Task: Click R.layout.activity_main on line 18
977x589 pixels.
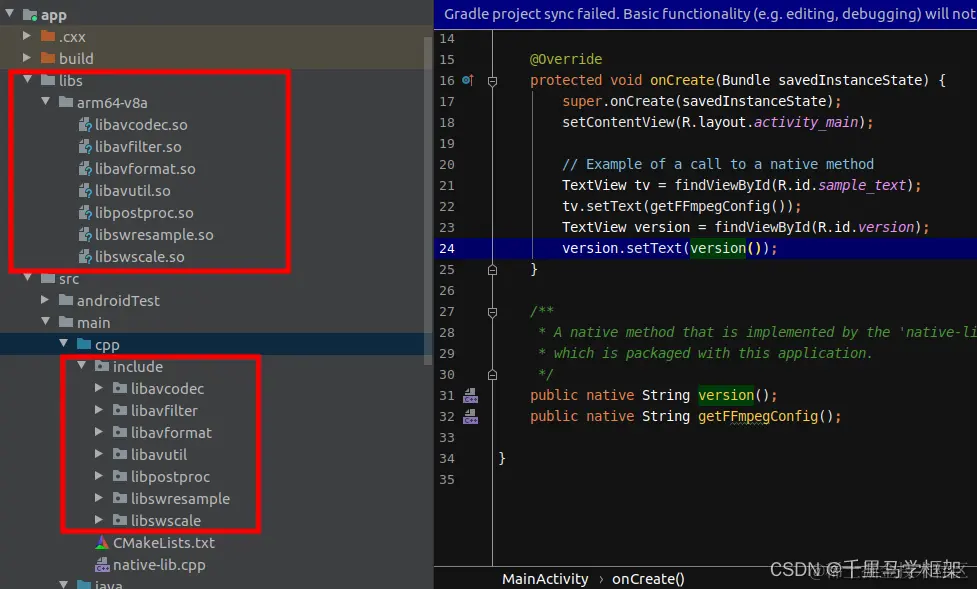Action: 770,122
